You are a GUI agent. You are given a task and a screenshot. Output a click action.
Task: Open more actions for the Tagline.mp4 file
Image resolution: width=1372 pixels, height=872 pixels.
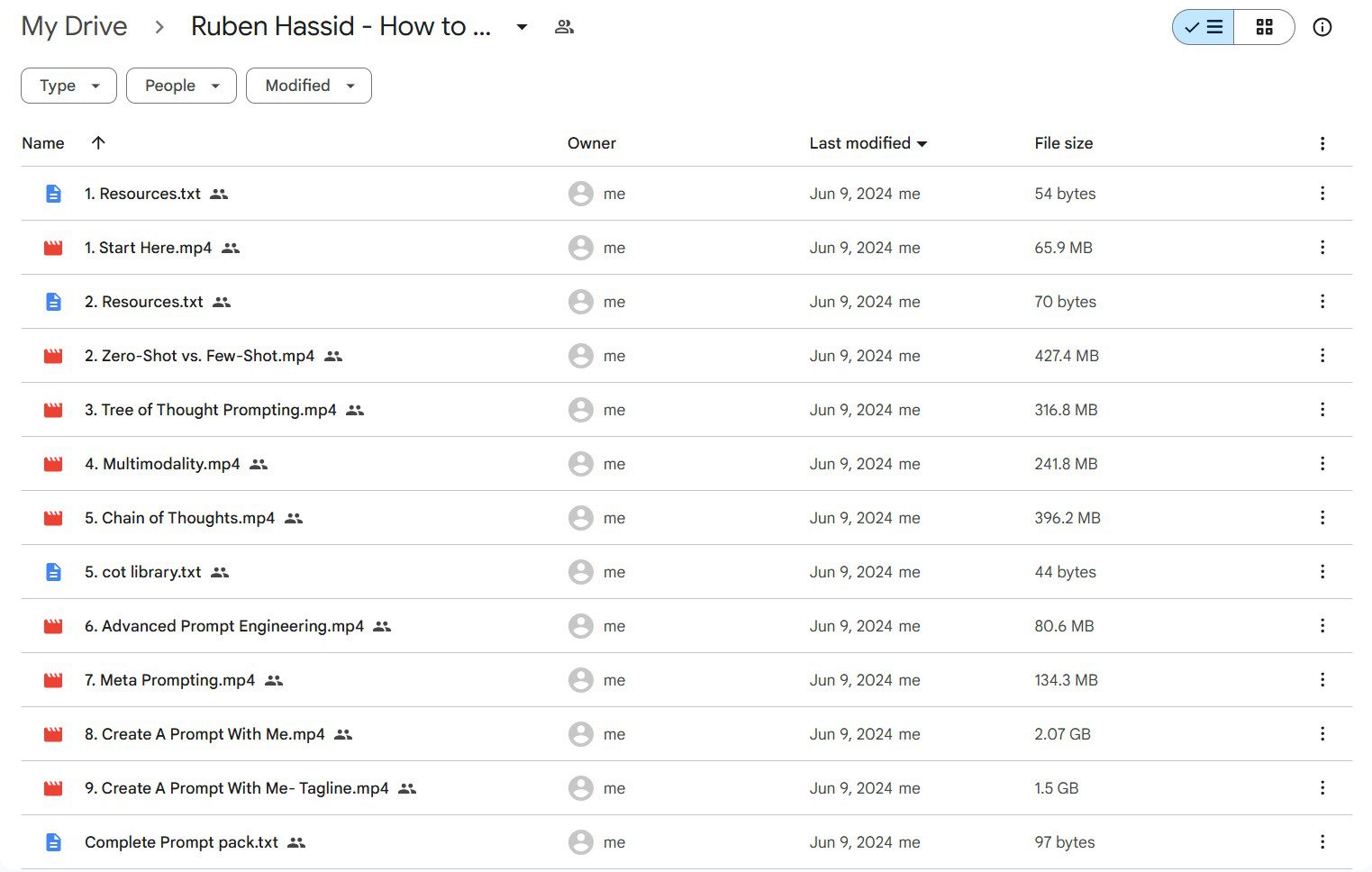tap(1322, 788)
